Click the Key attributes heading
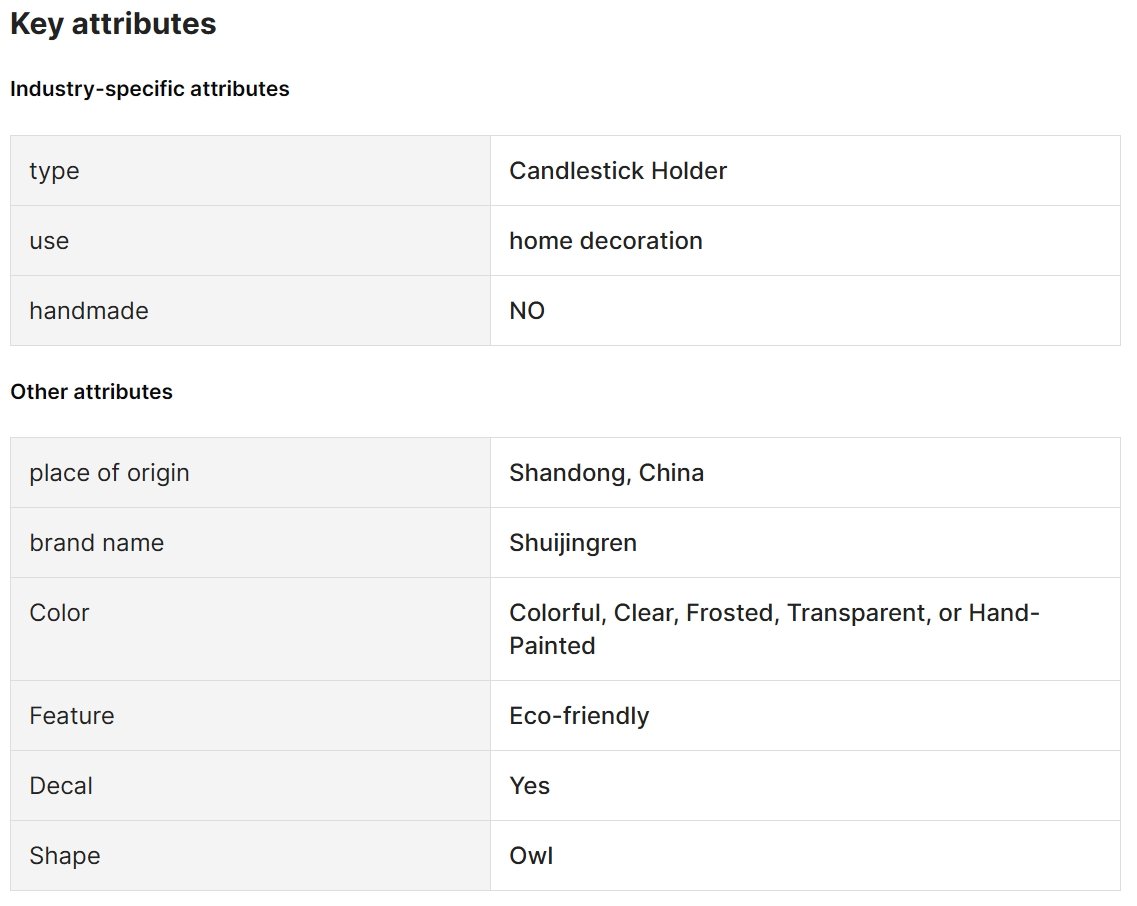The image size is (1137, 906). pyautogui.click(x=113, y=24)
